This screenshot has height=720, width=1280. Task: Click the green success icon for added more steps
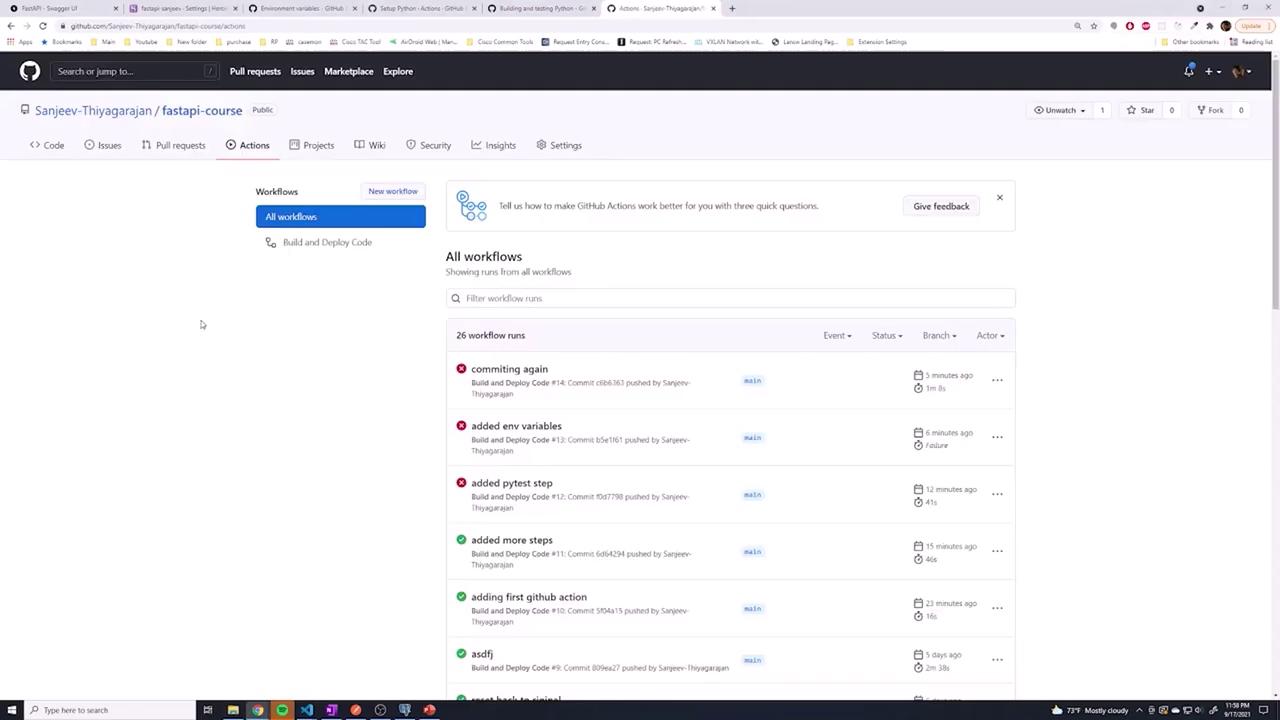point(461,540)
